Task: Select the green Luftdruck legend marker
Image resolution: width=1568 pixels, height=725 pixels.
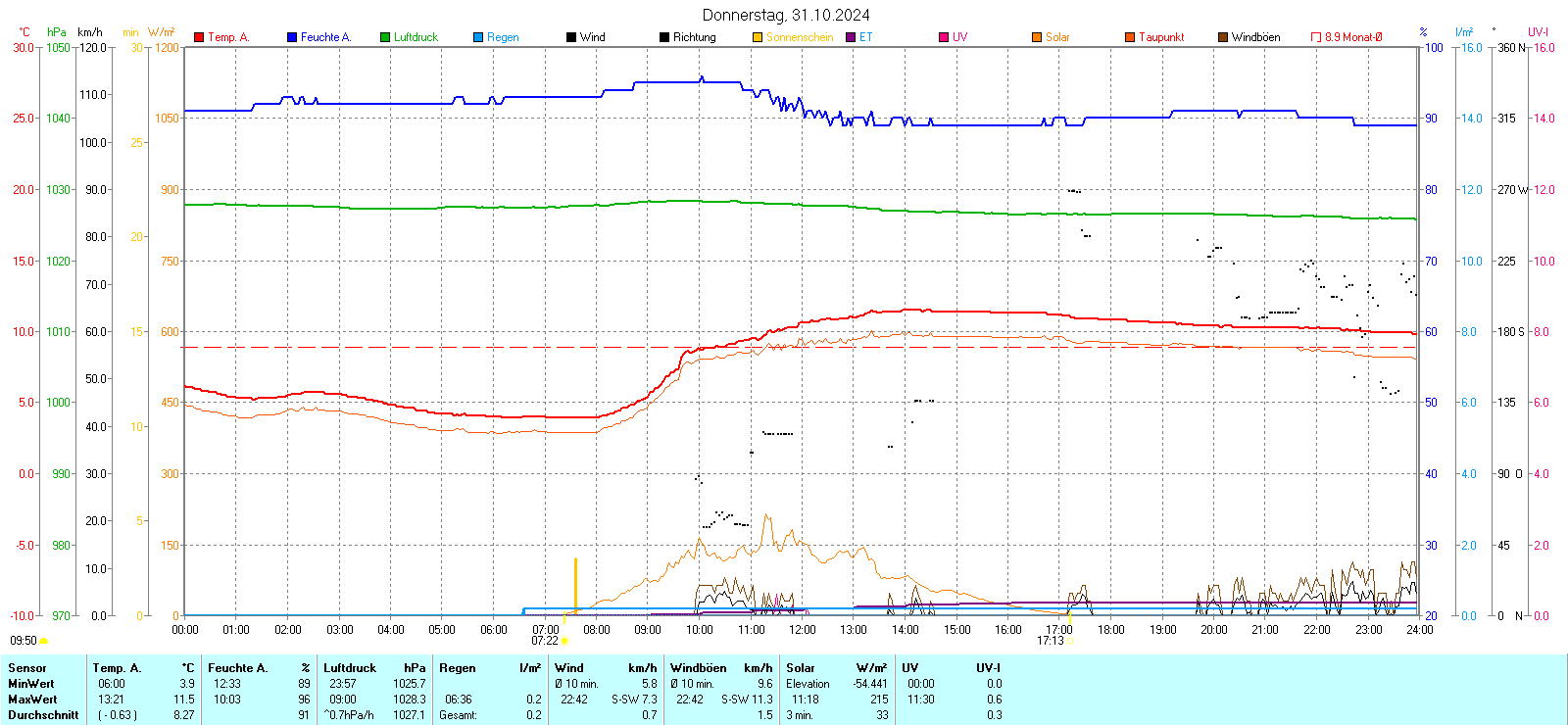Action: [x=385, y=37]
